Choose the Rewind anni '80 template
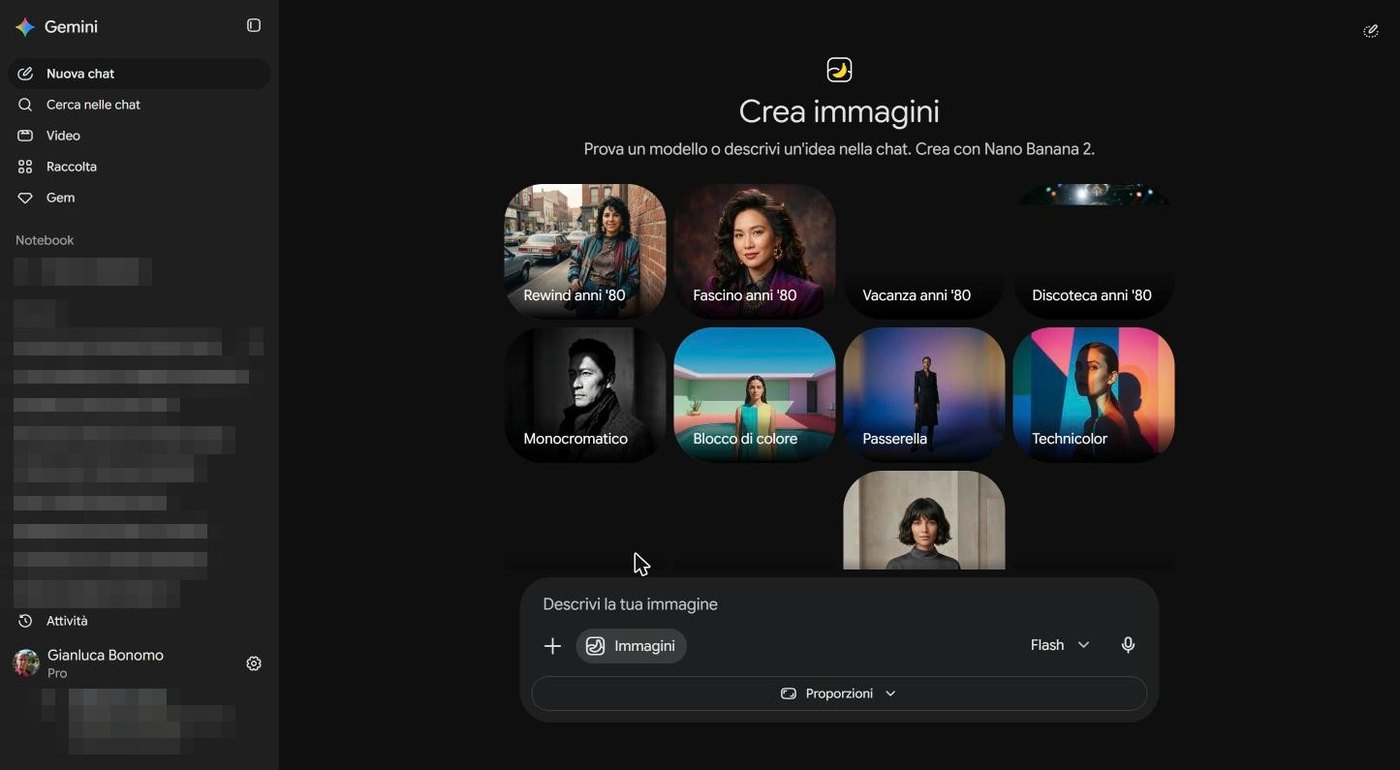The image size is (1400, 770). (585, 251)
